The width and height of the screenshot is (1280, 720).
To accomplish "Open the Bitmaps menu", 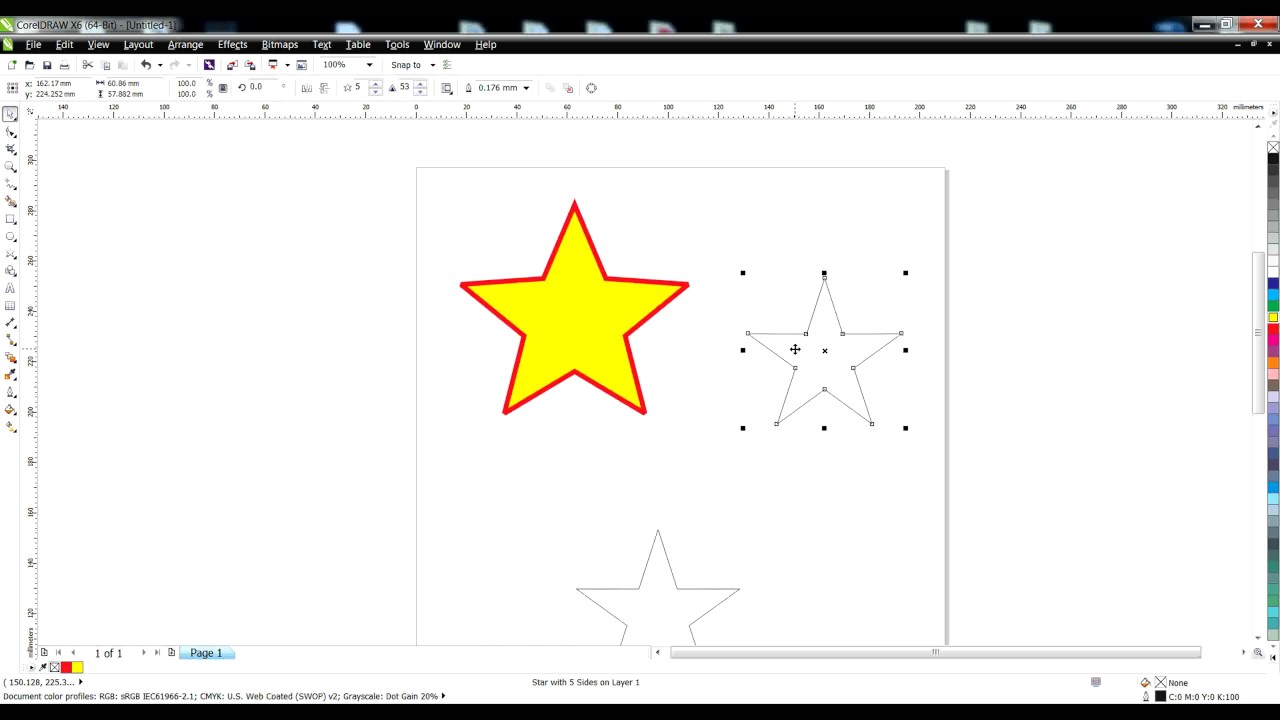I will click(x=280, y=44).
